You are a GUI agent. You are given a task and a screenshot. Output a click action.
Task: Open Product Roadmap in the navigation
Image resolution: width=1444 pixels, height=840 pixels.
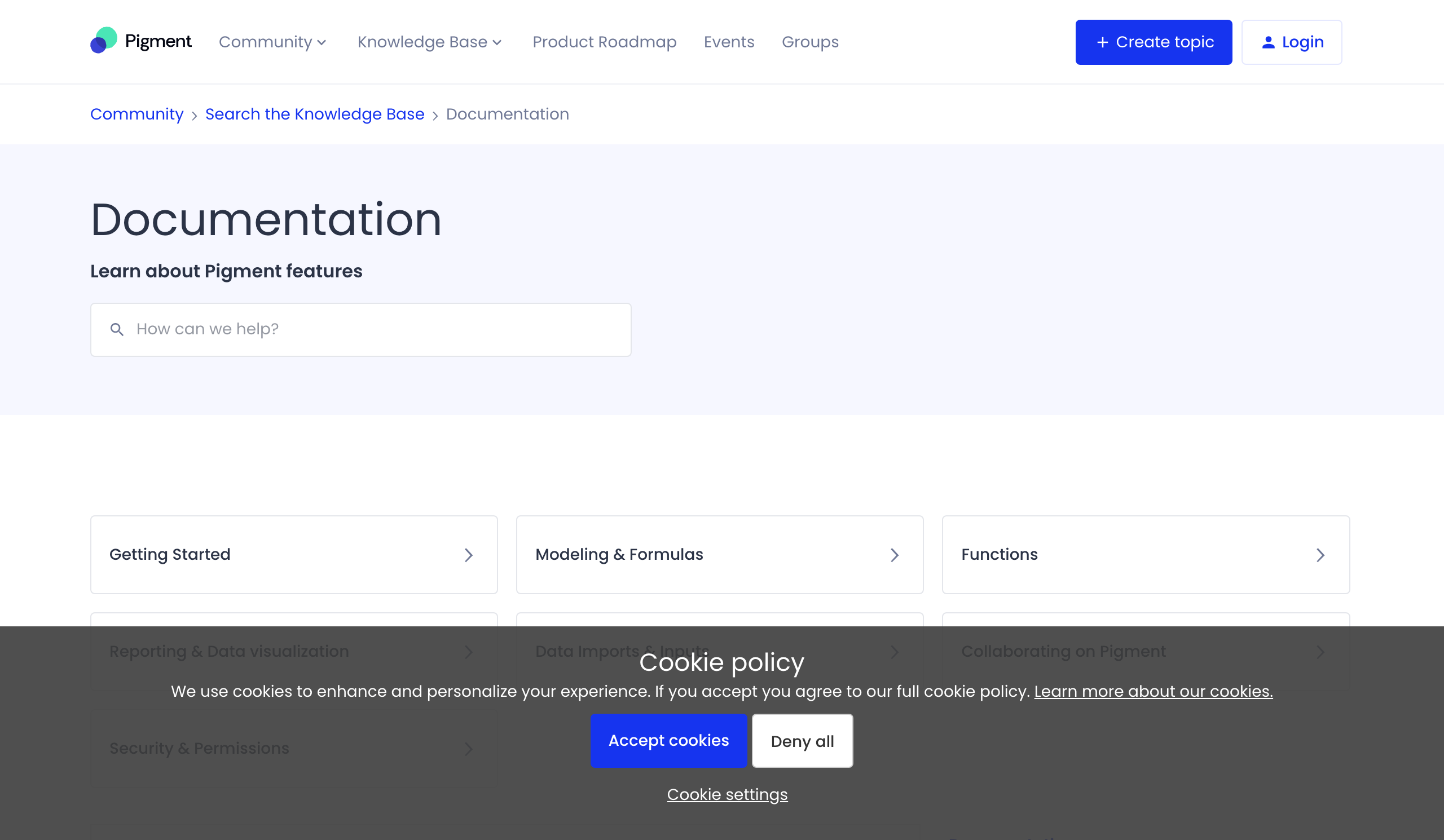605,42
